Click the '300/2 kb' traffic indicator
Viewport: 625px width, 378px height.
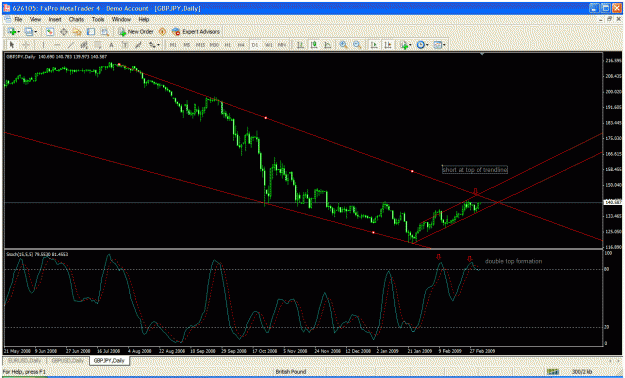[x=583, y=372]
